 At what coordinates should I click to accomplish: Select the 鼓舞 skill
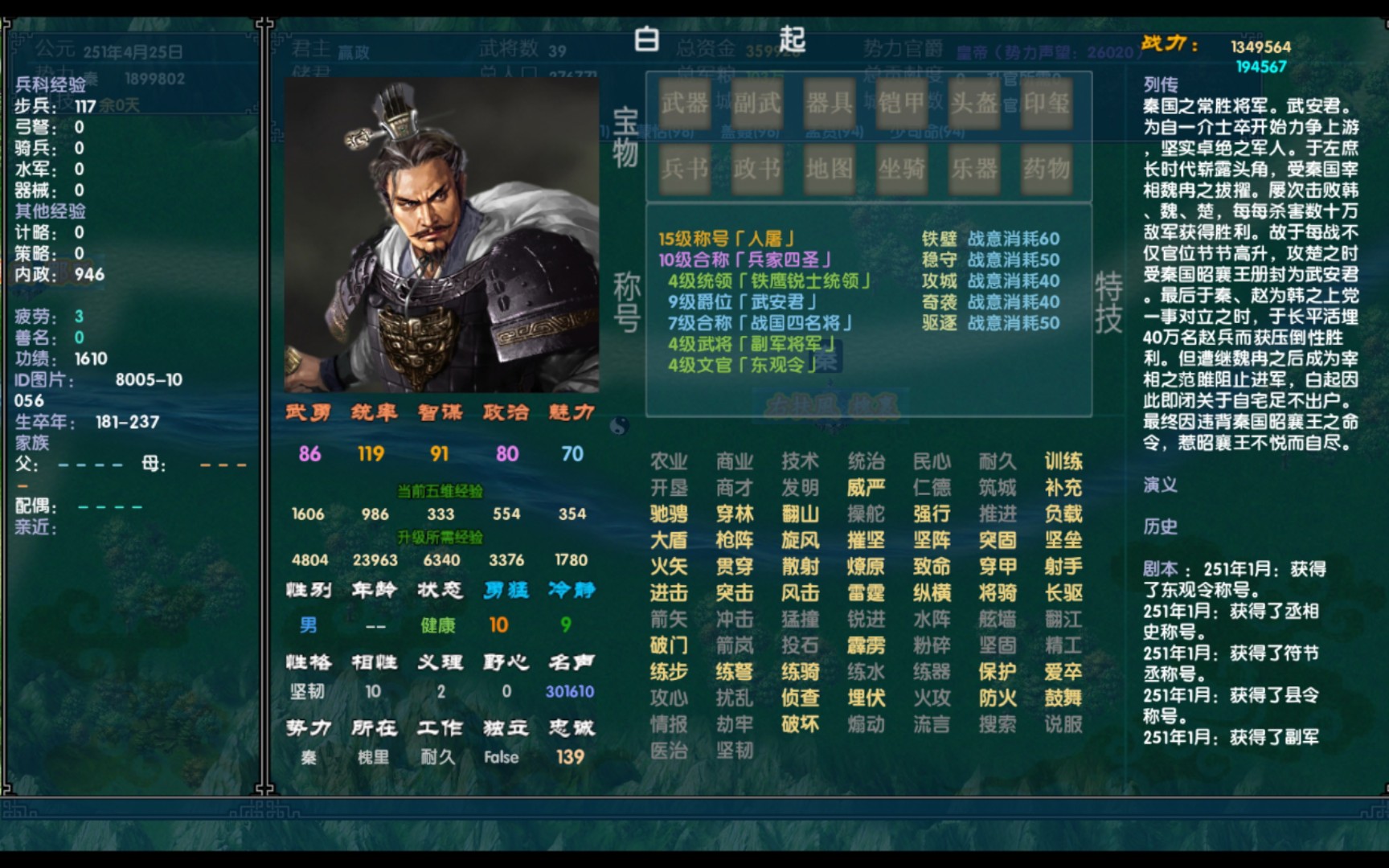pyautogui.click(x=1063, y=698)
